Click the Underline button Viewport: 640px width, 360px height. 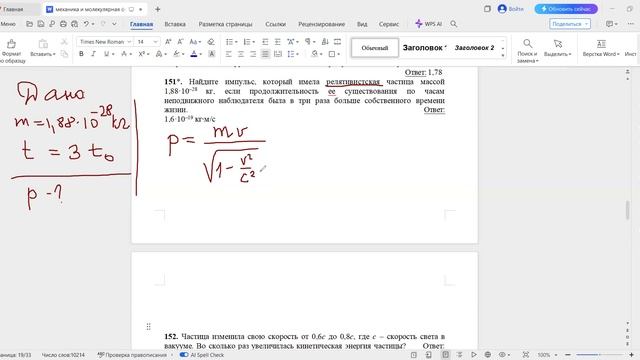tap(107, 54)
